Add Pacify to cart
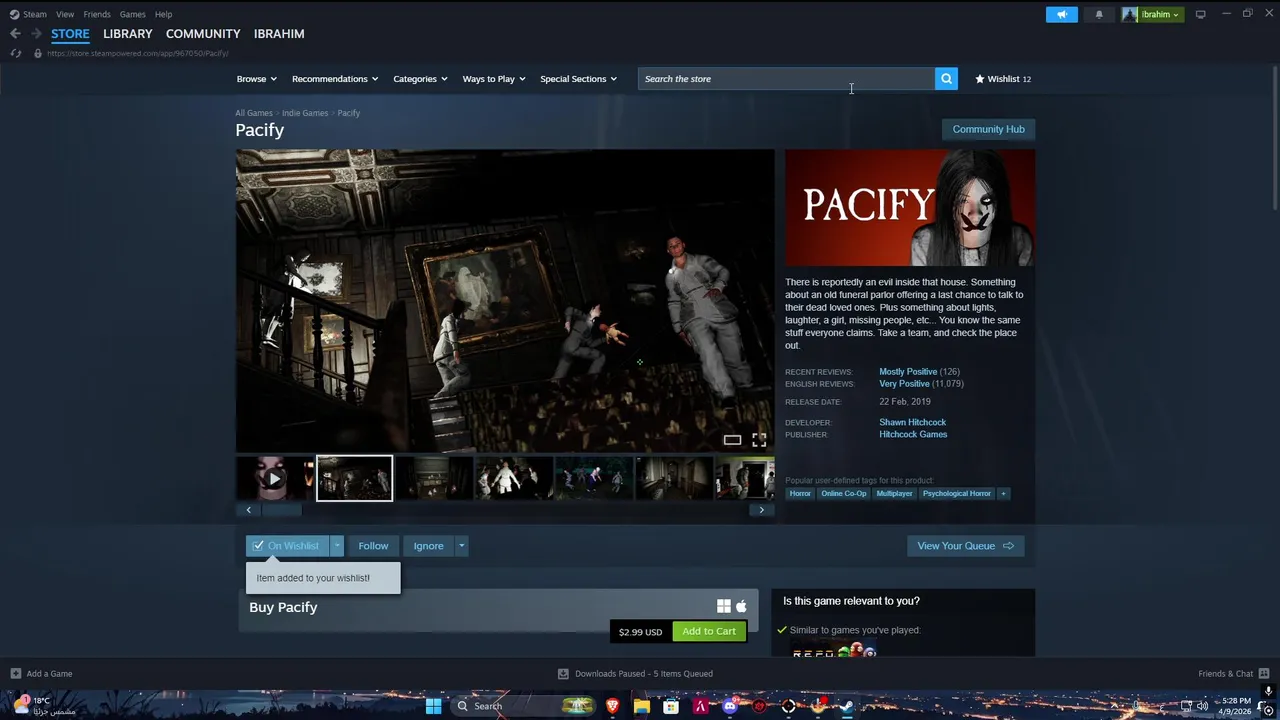1280x720 pixels. (709, 631)
